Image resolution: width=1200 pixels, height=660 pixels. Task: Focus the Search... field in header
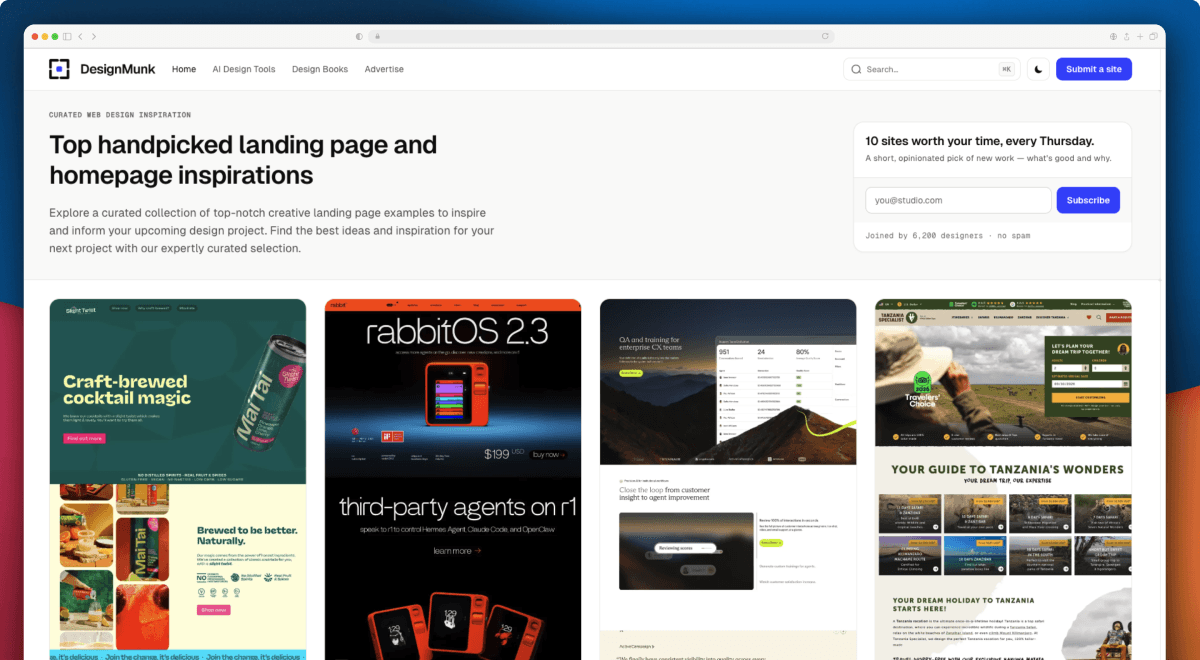pos(930,69)
